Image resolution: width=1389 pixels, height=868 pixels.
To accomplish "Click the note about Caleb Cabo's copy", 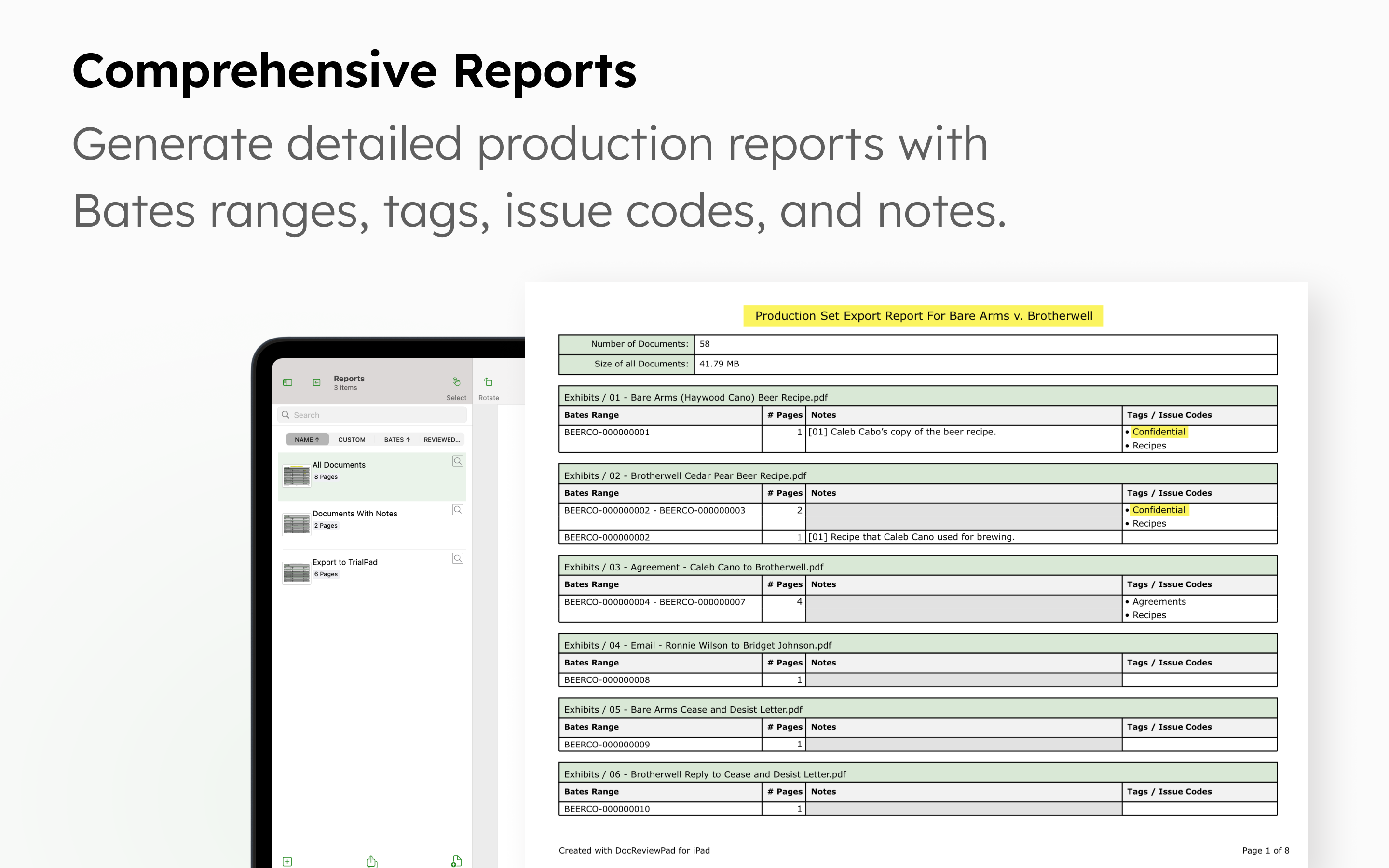I will point(902,432).
